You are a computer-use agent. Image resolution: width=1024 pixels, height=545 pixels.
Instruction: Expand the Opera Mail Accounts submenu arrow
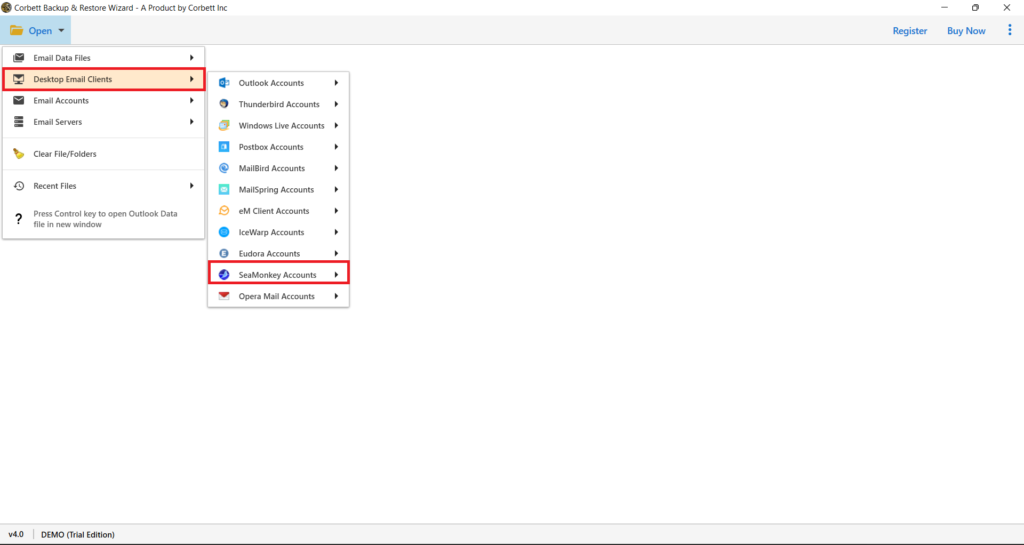336,296
